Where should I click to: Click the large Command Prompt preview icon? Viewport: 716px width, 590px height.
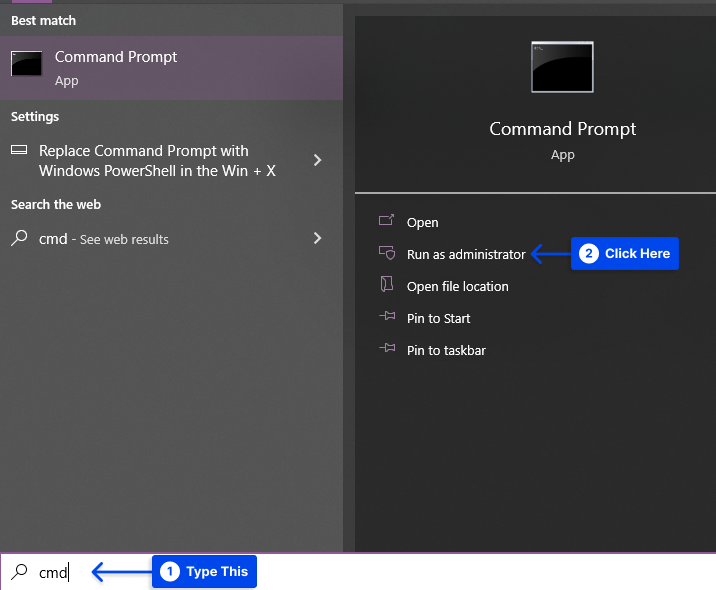tap(562, 67)
